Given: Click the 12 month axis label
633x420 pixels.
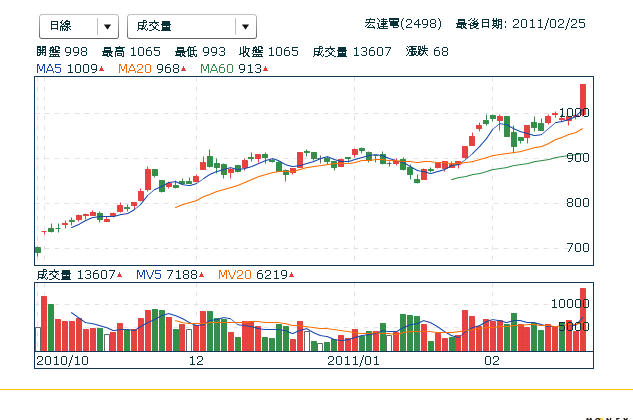Looking at the screenshot, I should pyautogui.click(x=196, y=361).
